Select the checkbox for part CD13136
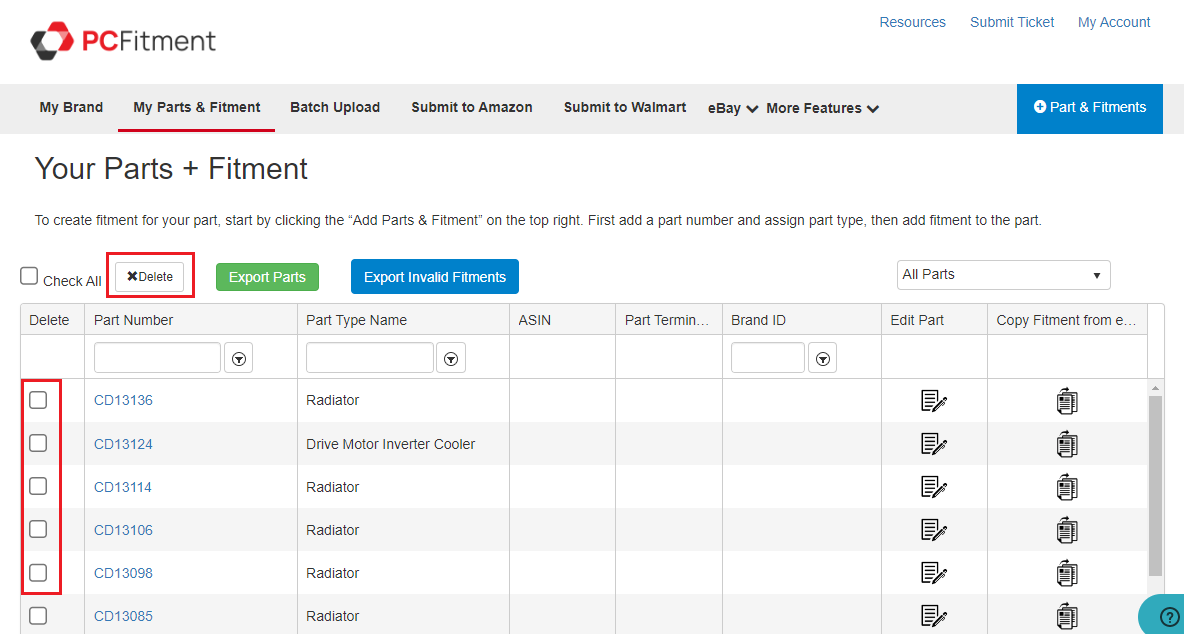The image size is (1184, 634). (x=38, y=400)
